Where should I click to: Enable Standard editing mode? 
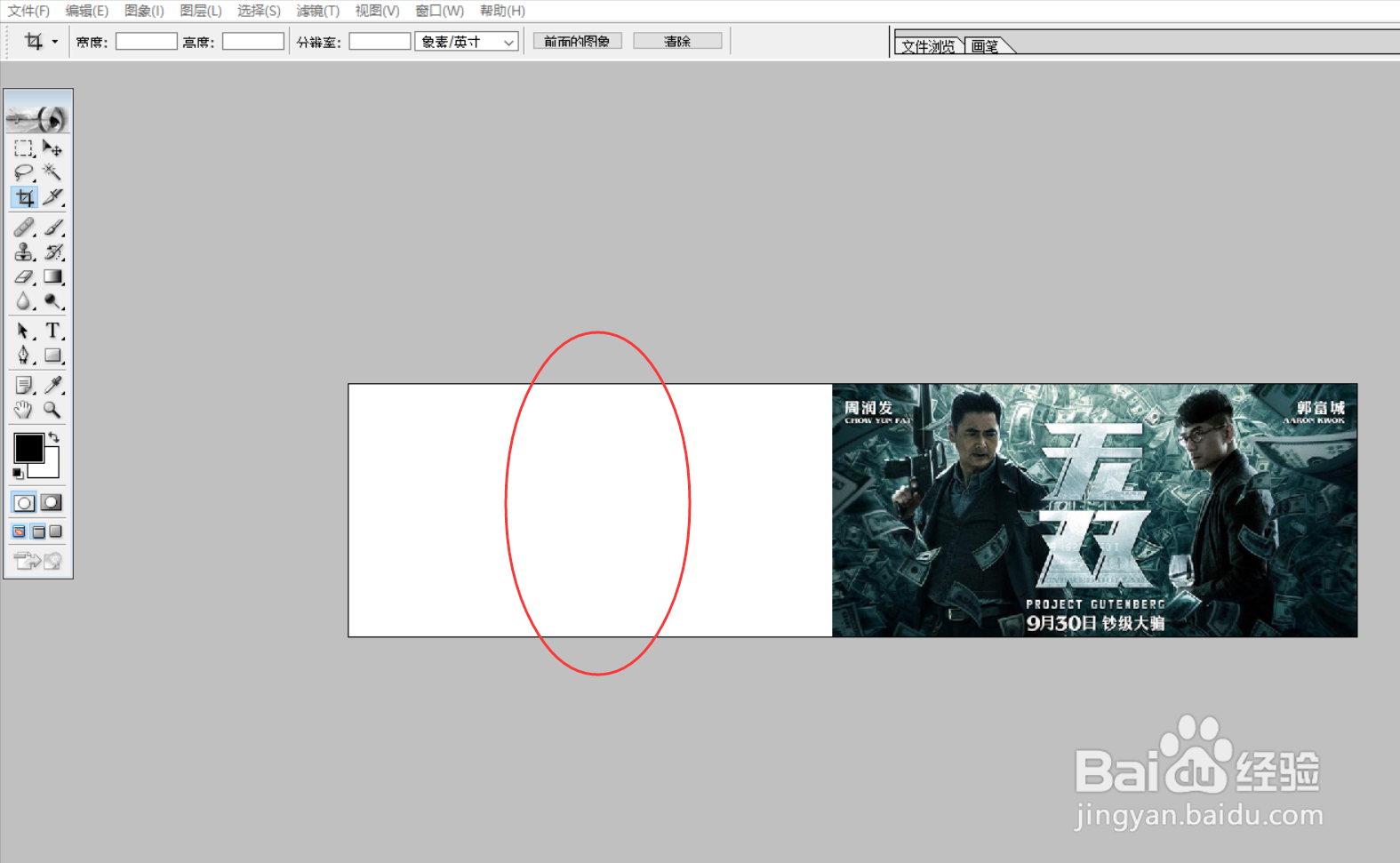point(24,503)
